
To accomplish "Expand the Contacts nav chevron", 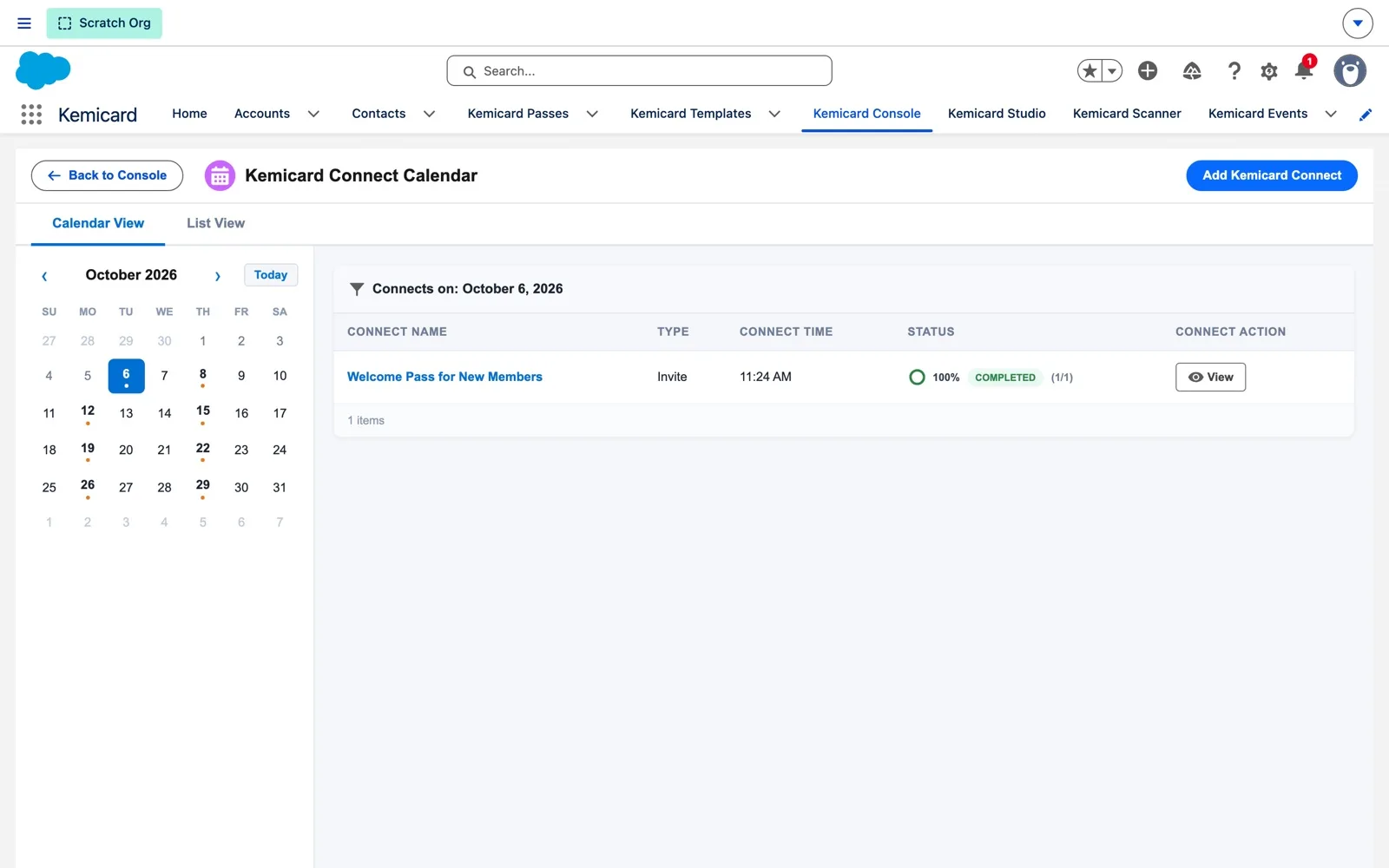I will [429, 114].
